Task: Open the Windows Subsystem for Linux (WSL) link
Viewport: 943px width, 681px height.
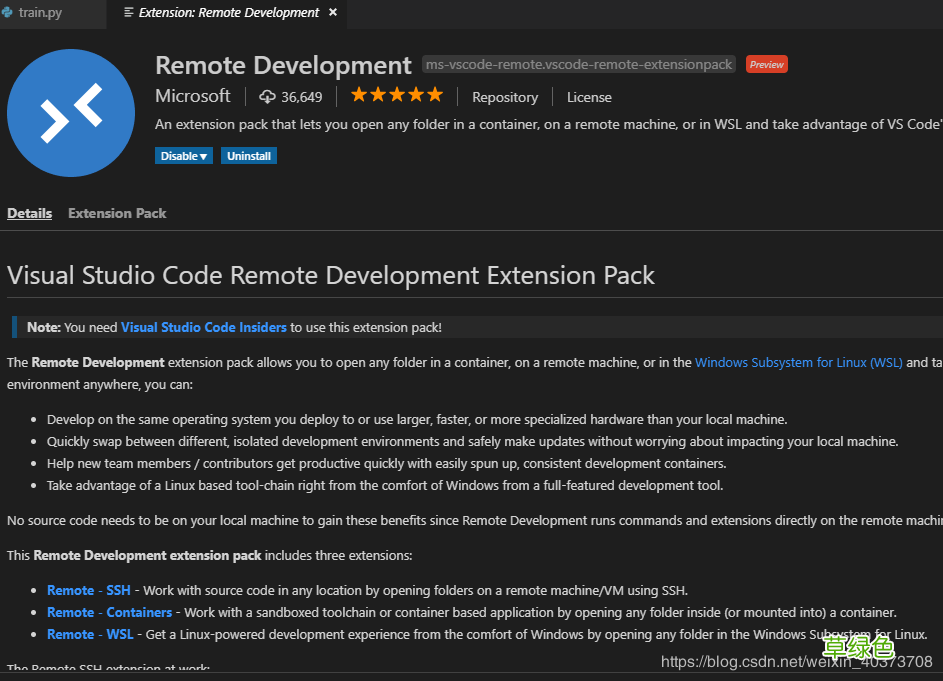Action: click(798, 362)
